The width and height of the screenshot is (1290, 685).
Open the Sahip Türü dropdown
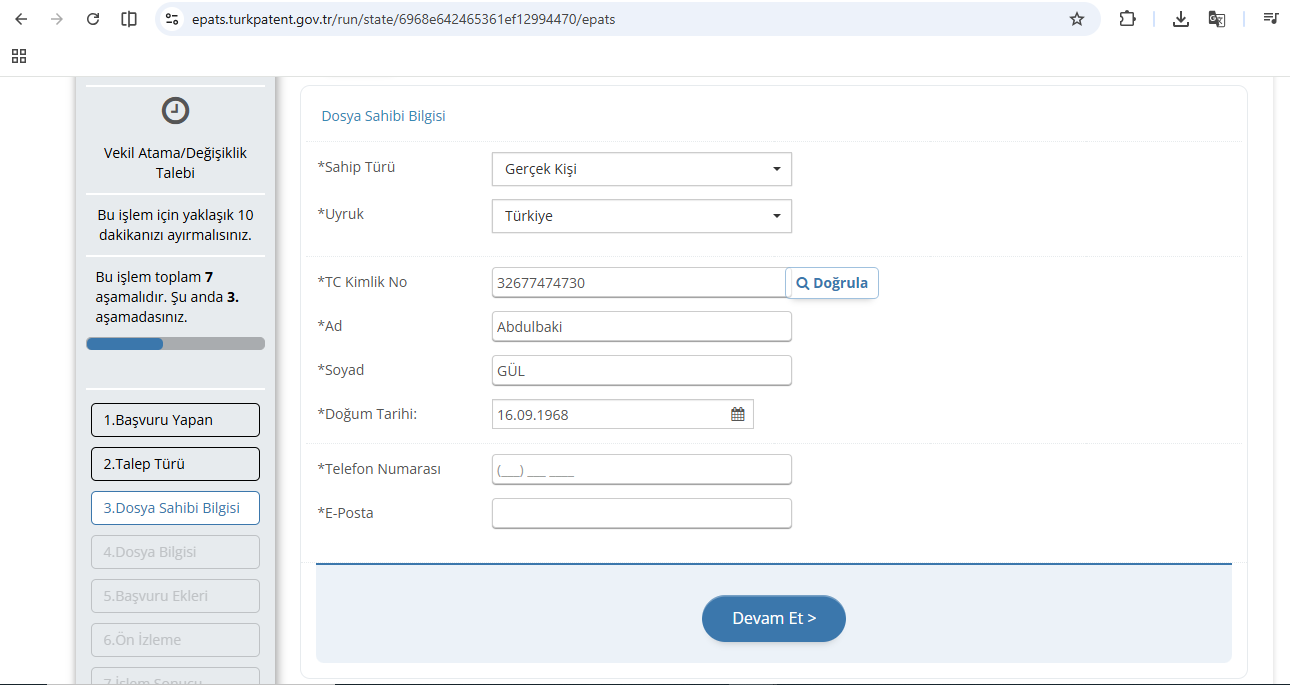641,169
